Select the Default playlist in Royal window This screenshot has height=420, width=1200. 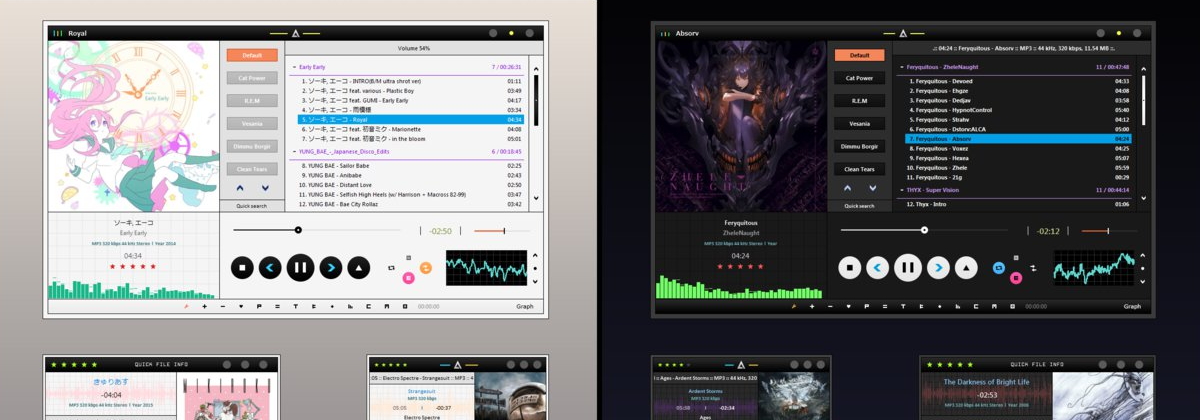click(252, 55)
